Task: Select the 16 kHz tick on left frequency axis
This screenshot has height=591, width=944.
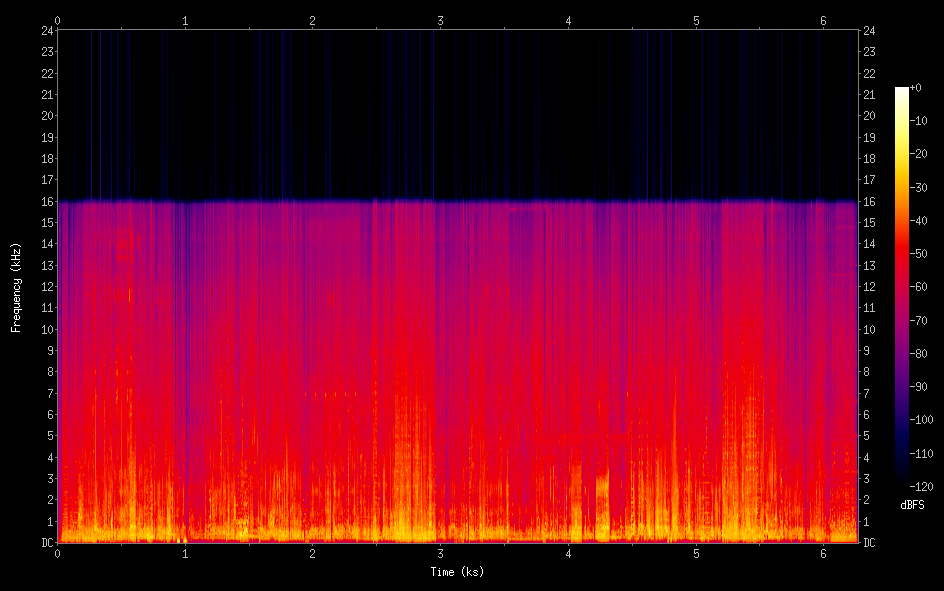Action: (x=46, y=201)
